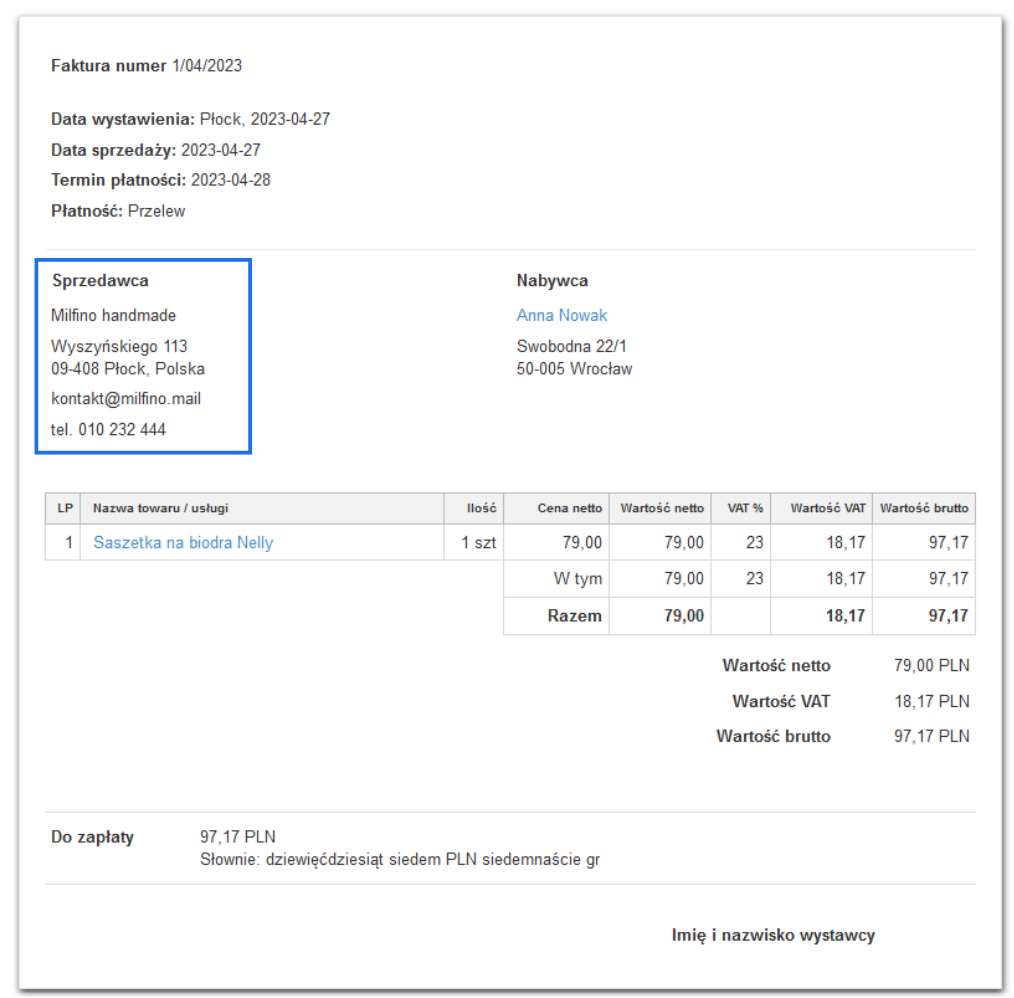Click the amount in words Słownie line

point(400,860)
